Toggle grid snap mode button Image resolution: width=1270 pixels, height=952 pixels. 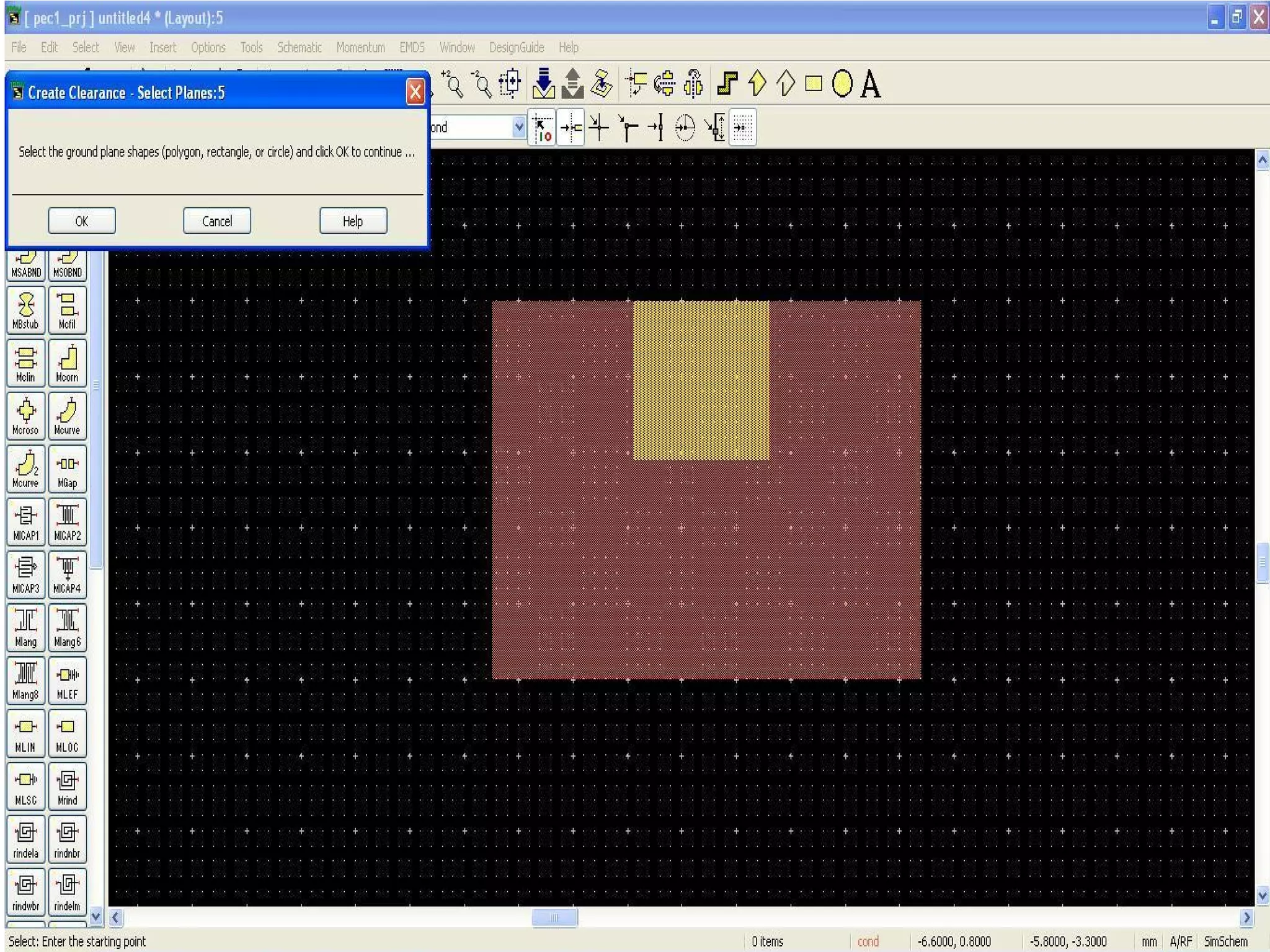(743, 128)
